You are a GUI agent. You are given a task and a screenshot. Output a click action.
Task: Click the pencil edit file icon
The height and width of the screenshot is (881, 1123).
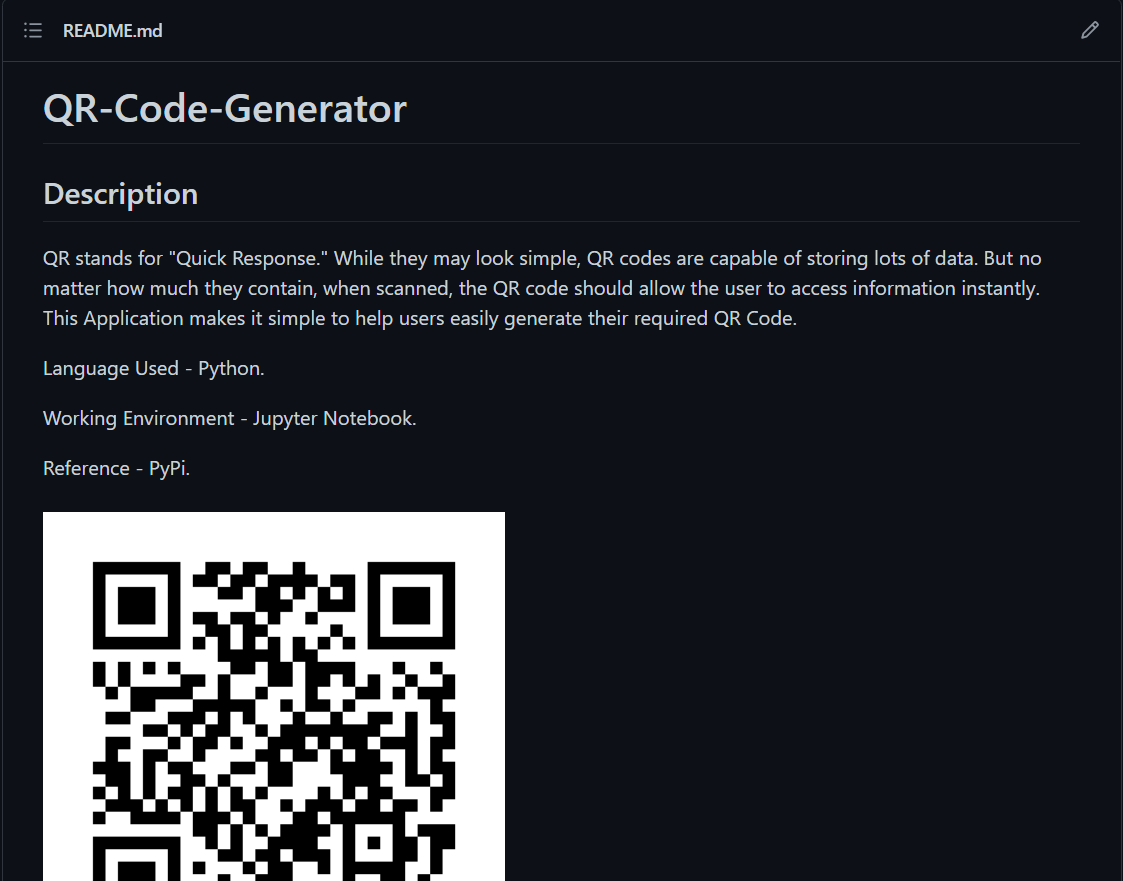pos(1089,30)
